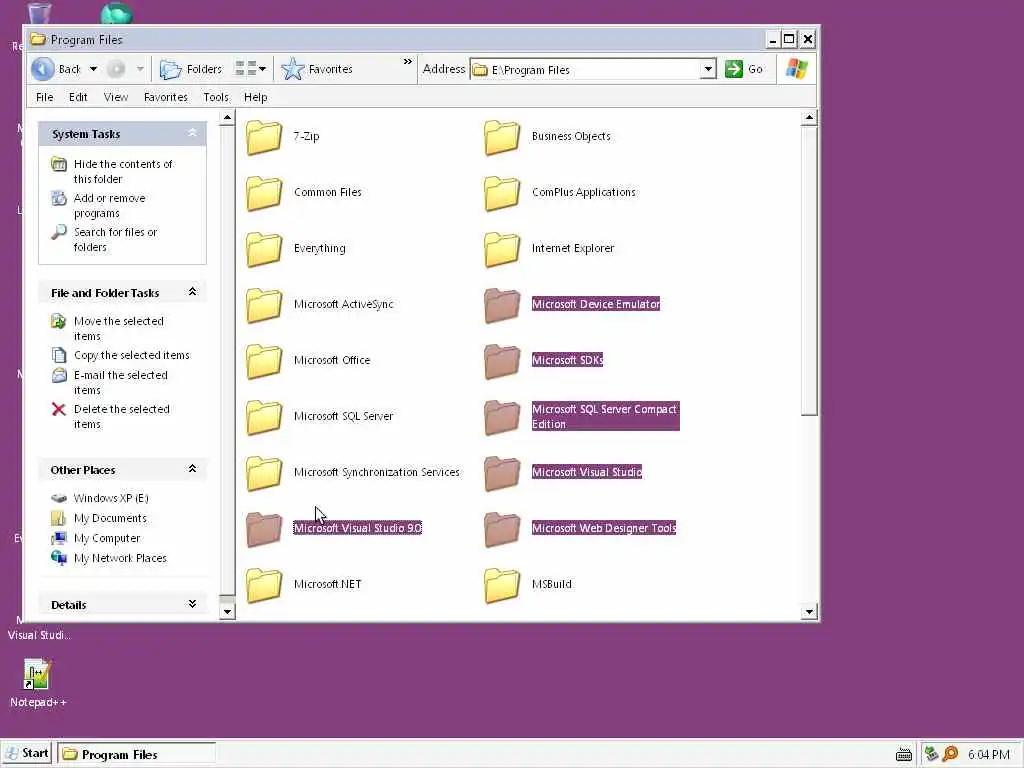Screen dimensions: 1024x768
Task: Click Delete the selected items link
Action: click(x=121, y=417)
